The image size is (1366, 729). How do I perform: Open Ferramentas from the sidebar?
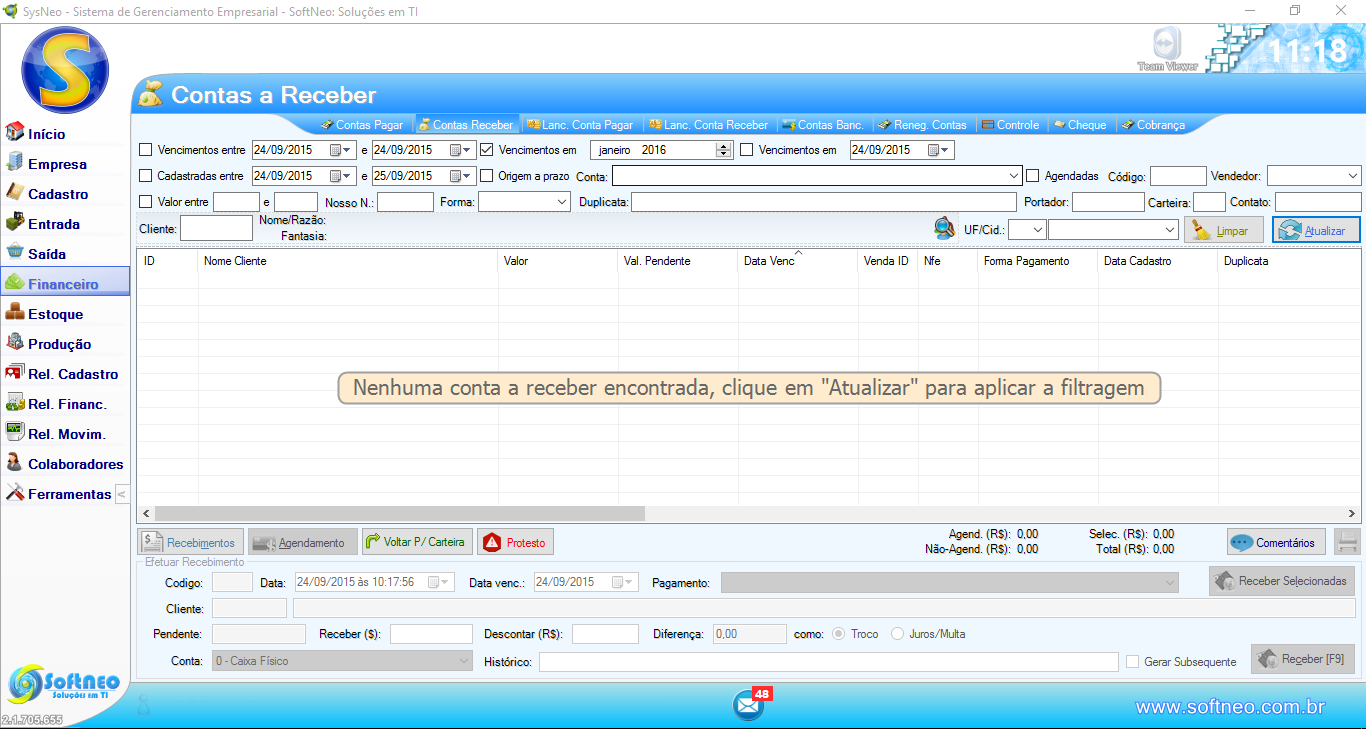pyautogui.click(x=69, y=494)
